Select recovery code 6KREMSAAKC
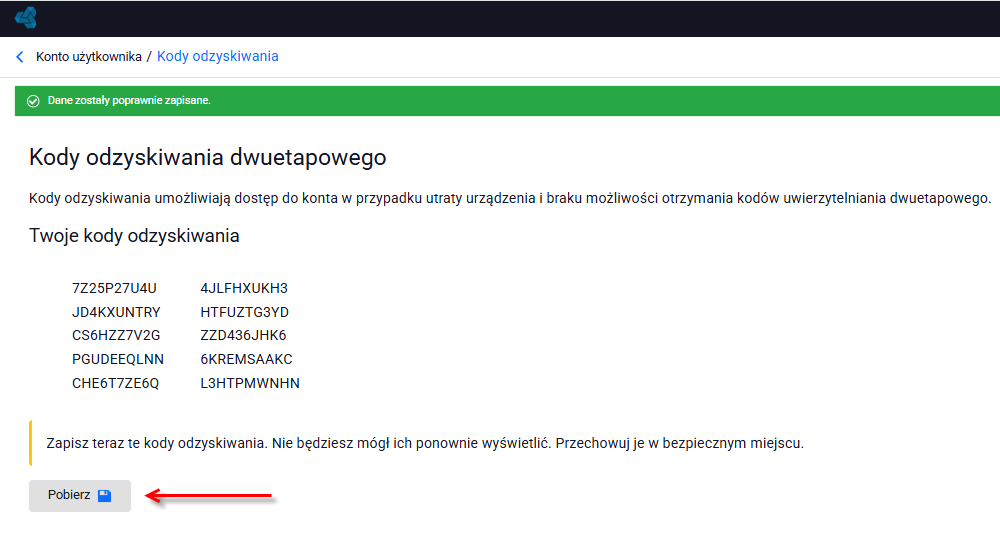This screenshot has width=1000, height=534. pyautogui.click(x=246, y=359)
